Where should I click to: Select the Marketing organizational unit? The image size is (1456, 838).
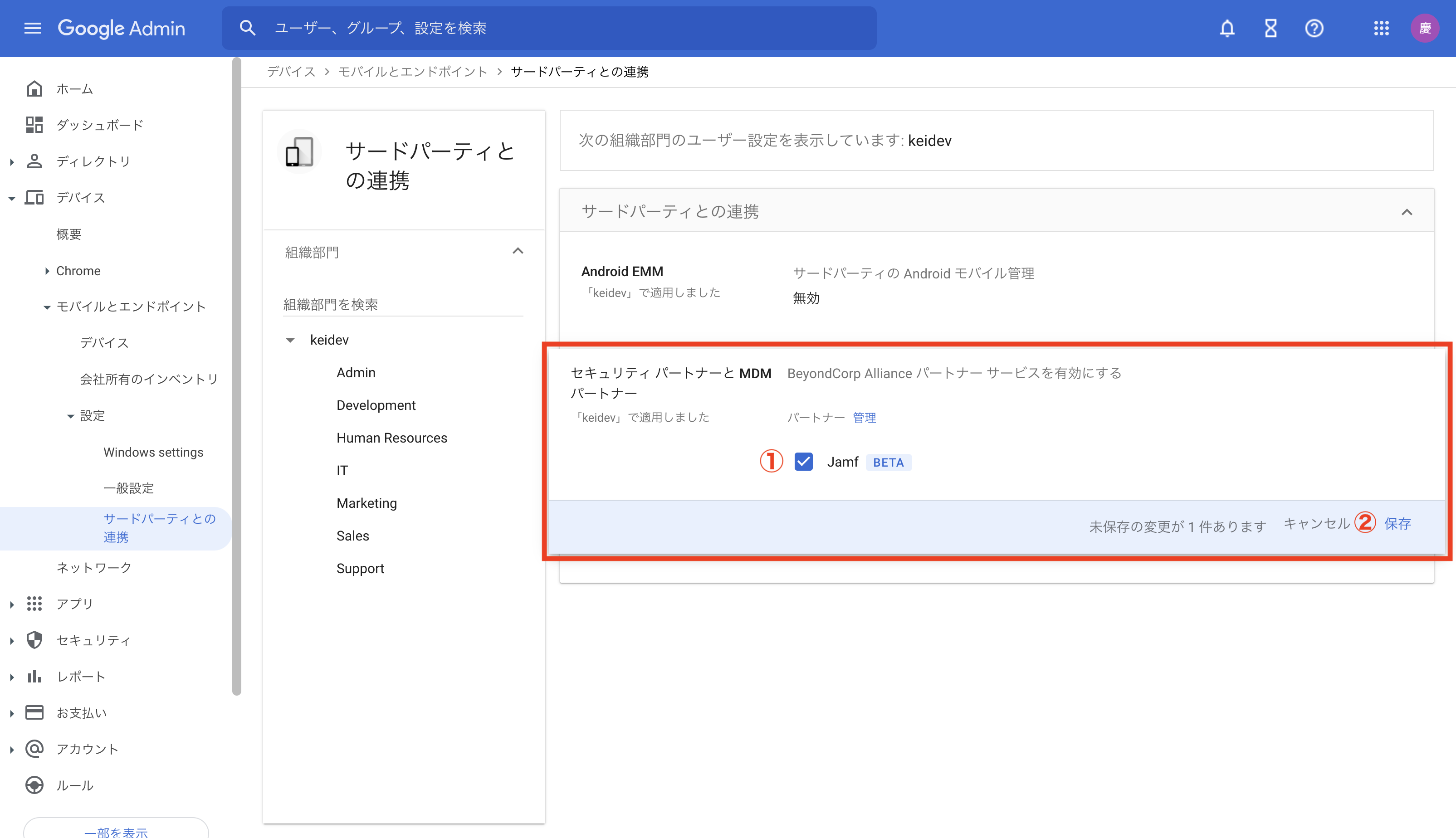click(x=367, y=503)
